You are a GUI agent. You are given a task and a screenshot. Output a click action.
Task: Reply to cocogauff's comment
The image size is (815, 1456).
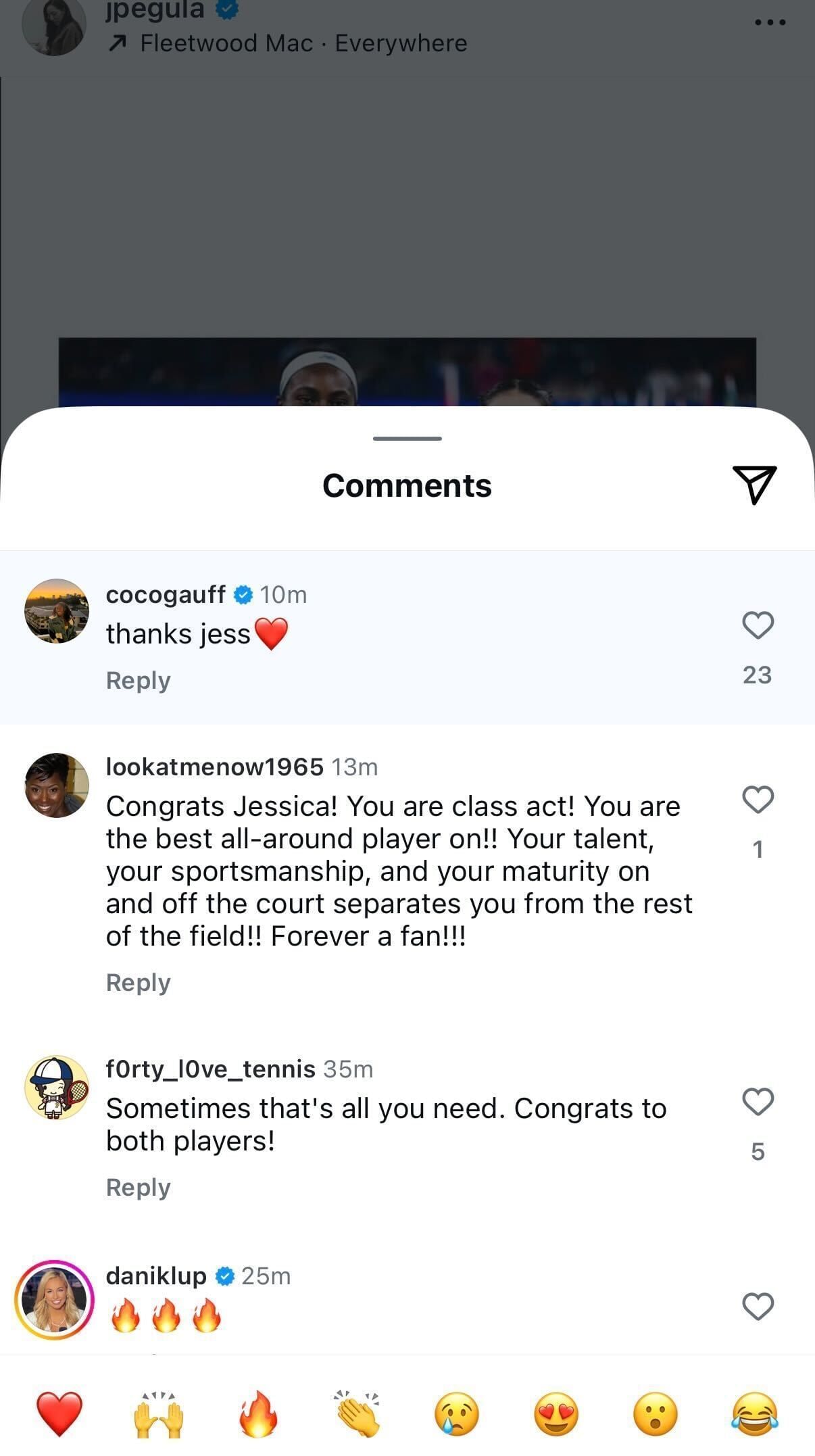click(138, 680)
